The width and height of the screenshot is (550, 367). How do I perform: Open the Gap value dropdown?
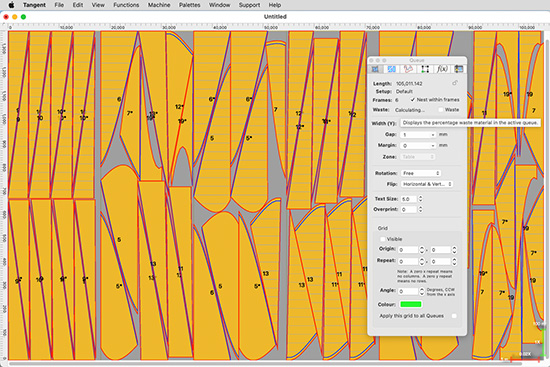418,135
